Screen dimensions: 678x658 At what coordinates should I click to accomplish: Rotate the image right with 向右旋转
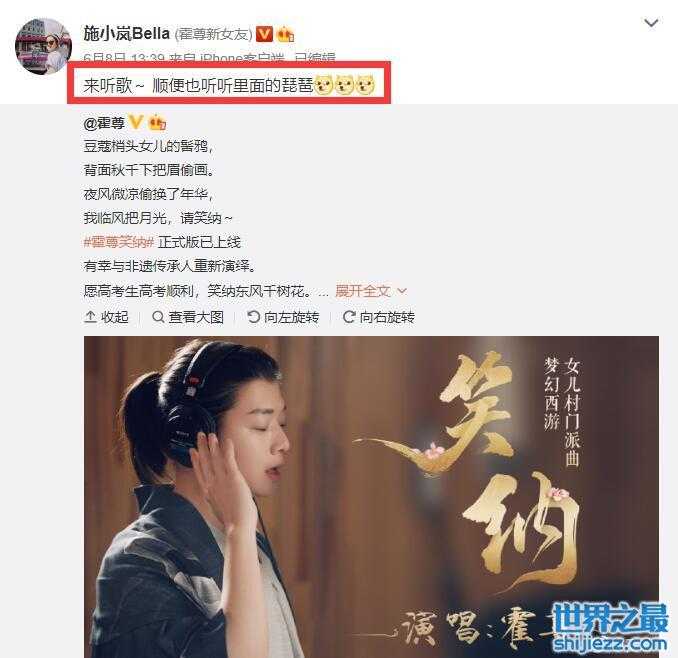(x=379, y=317)
